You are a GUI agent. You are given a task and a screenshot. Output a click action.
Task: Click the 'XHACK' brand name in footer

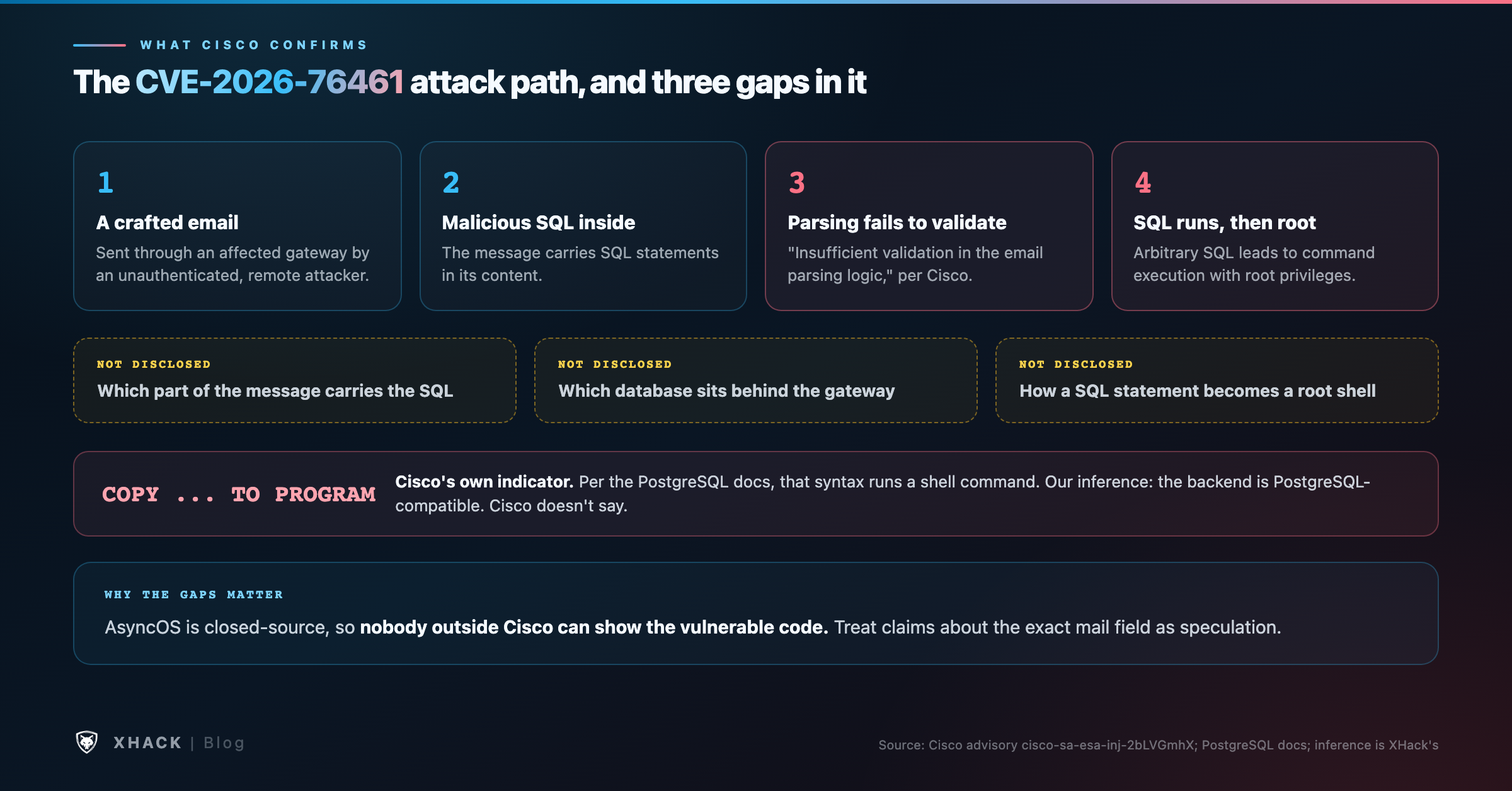tap(147, 743)
